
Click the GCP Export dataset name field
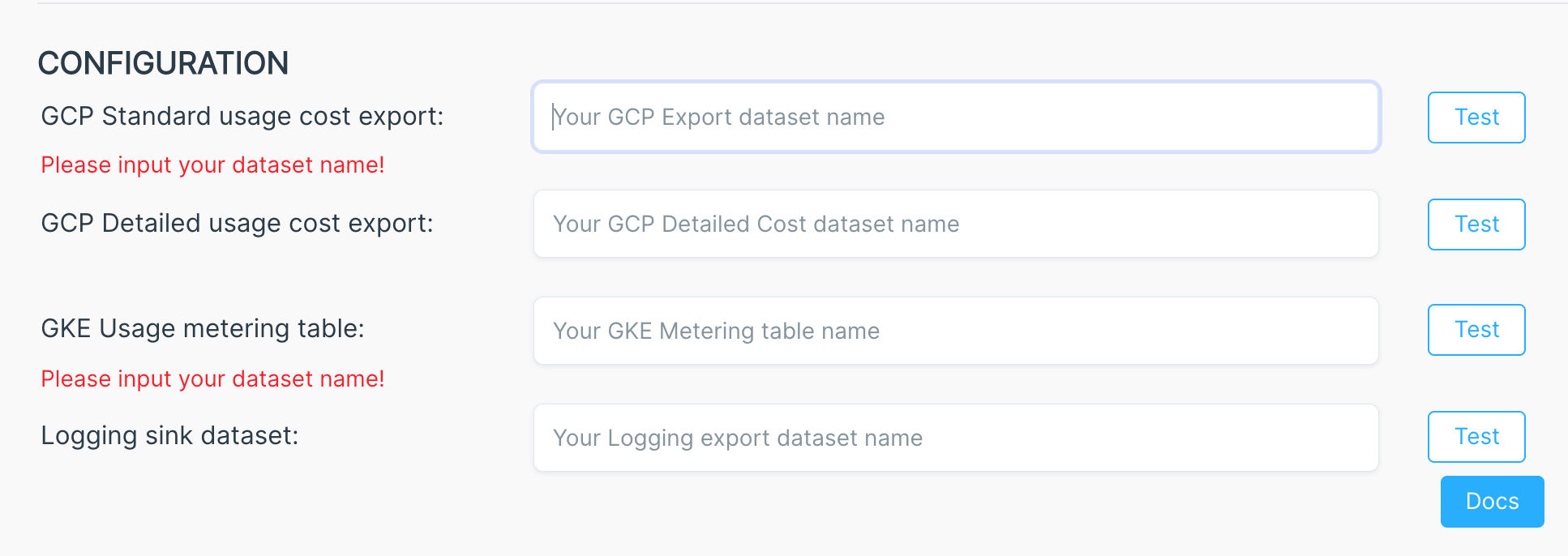click(x=956, y=117)
